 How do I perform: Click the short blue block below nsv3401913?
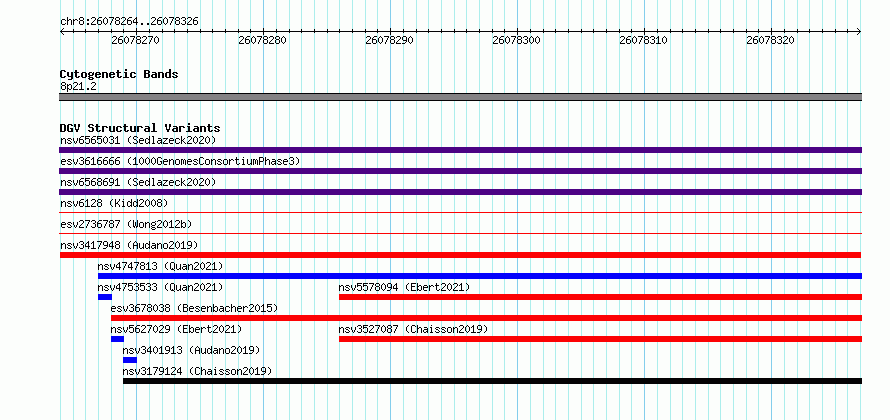pyautogui.click(x=130, y=360)
